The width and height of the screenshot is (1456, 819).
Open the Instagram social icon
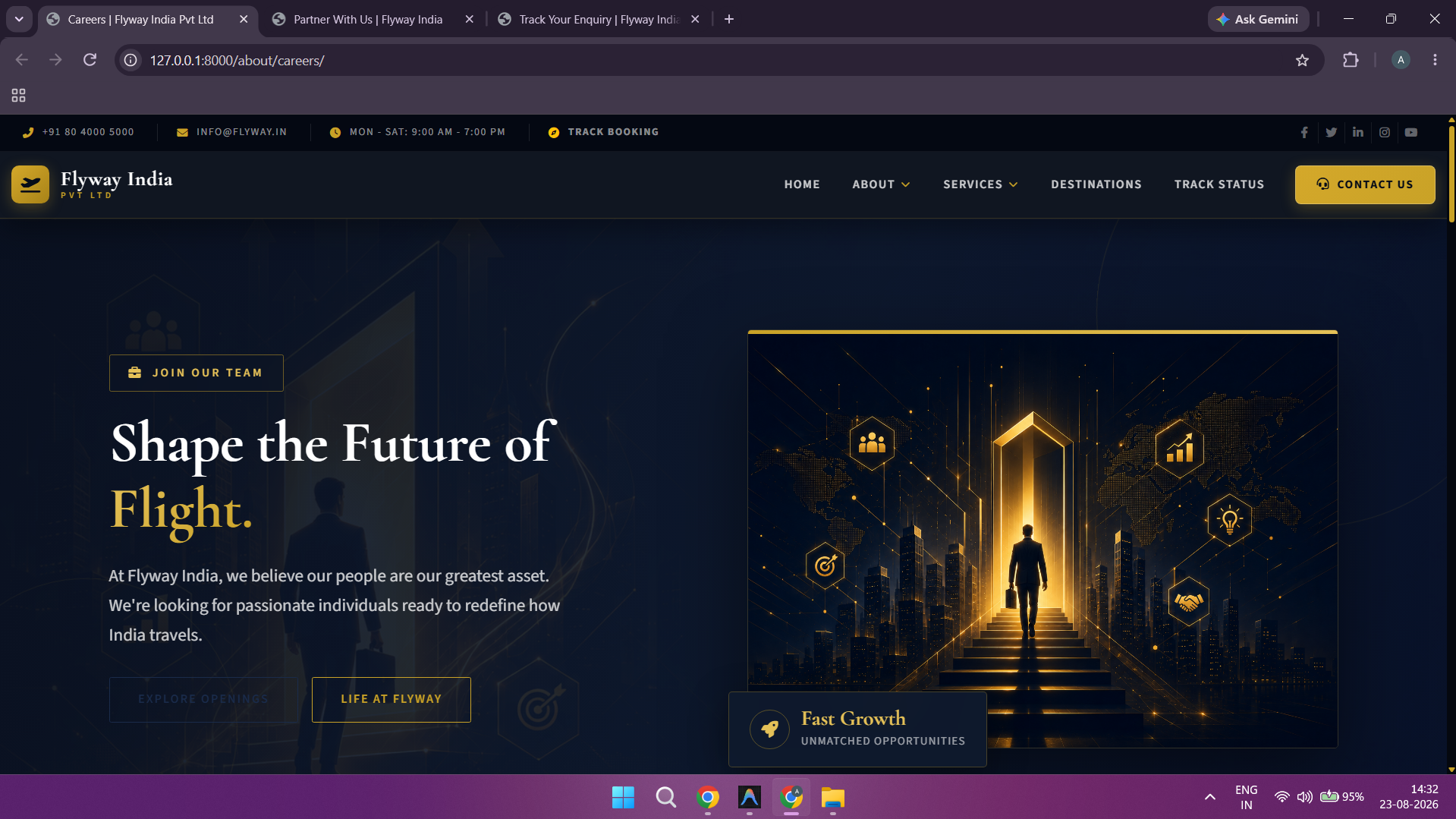click(1385, 132)
